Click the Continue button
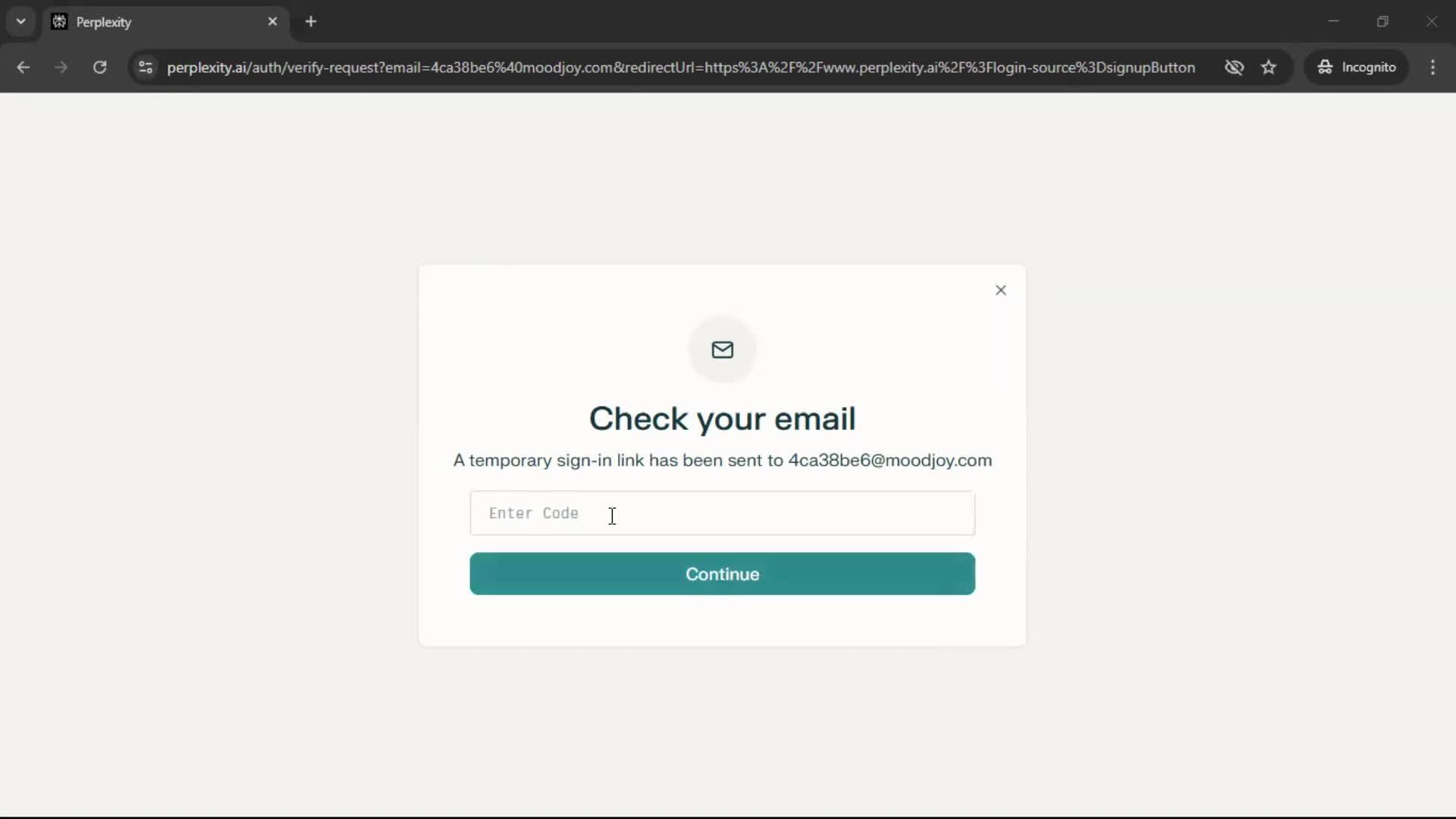The height and width of the screenshot is (819, 1456). click(x=723, y=574)
